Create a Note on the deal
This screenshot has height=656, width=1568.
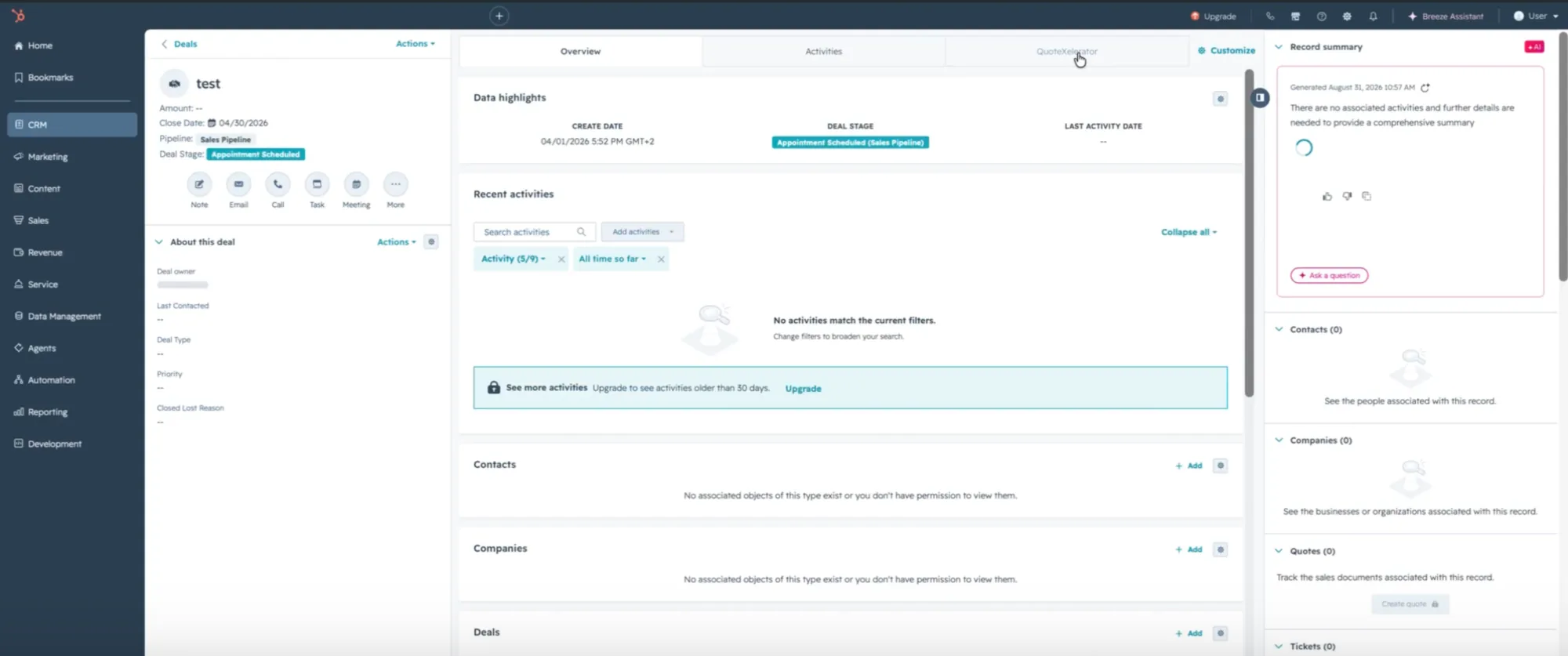coord(199,184)
